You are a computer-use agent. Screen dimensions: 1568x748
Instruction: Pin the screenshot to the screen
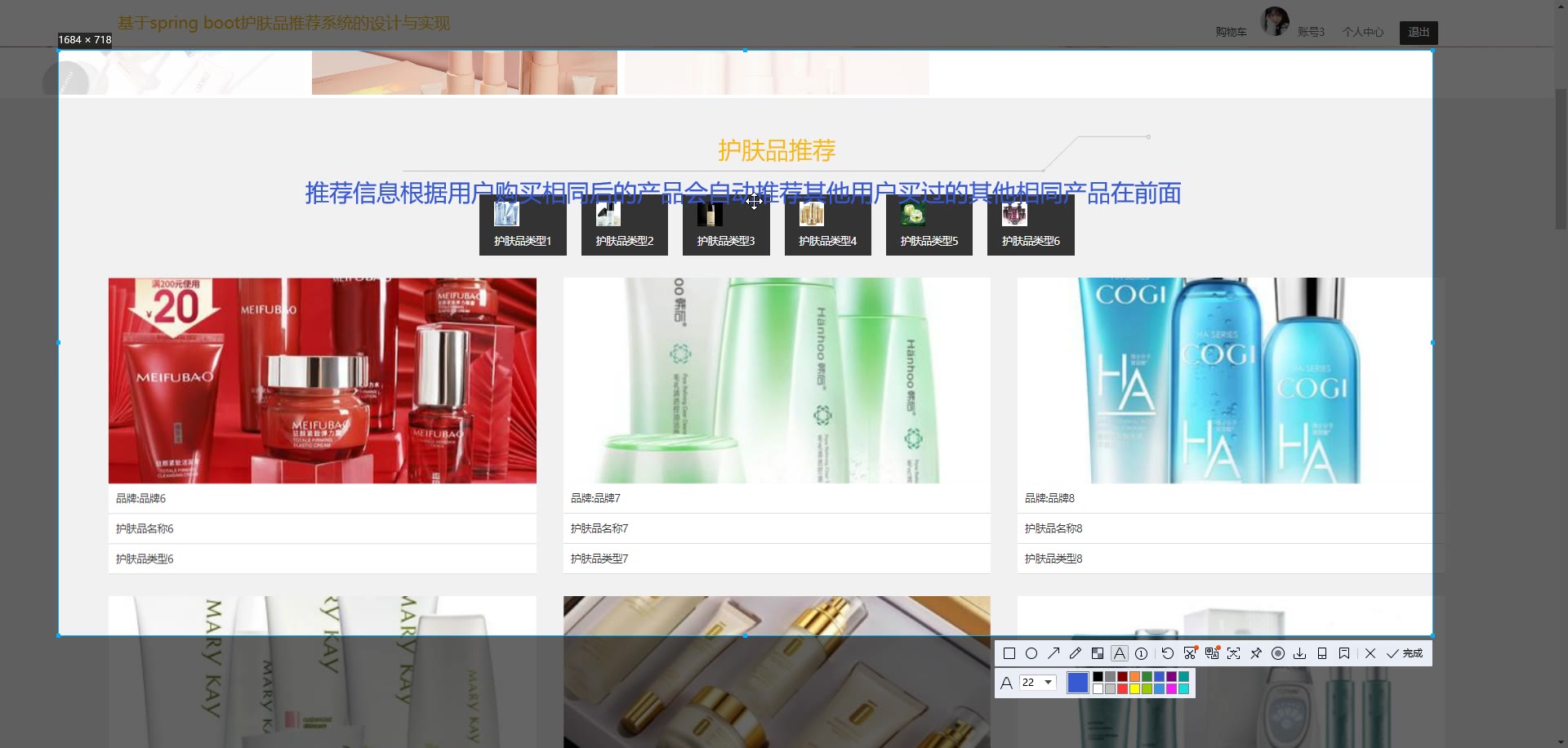click(x=1256, y=653)
